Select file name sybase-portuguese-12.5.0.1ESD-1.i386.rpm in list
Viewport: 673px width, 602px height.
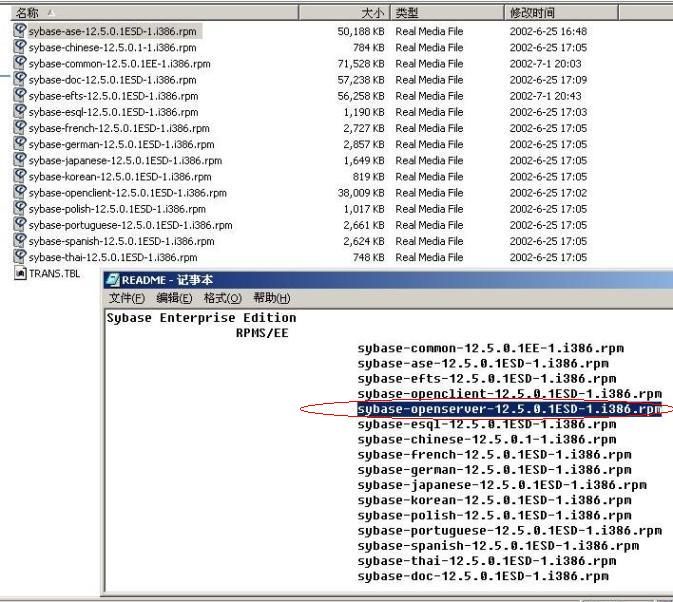click(x=130, y=225)
